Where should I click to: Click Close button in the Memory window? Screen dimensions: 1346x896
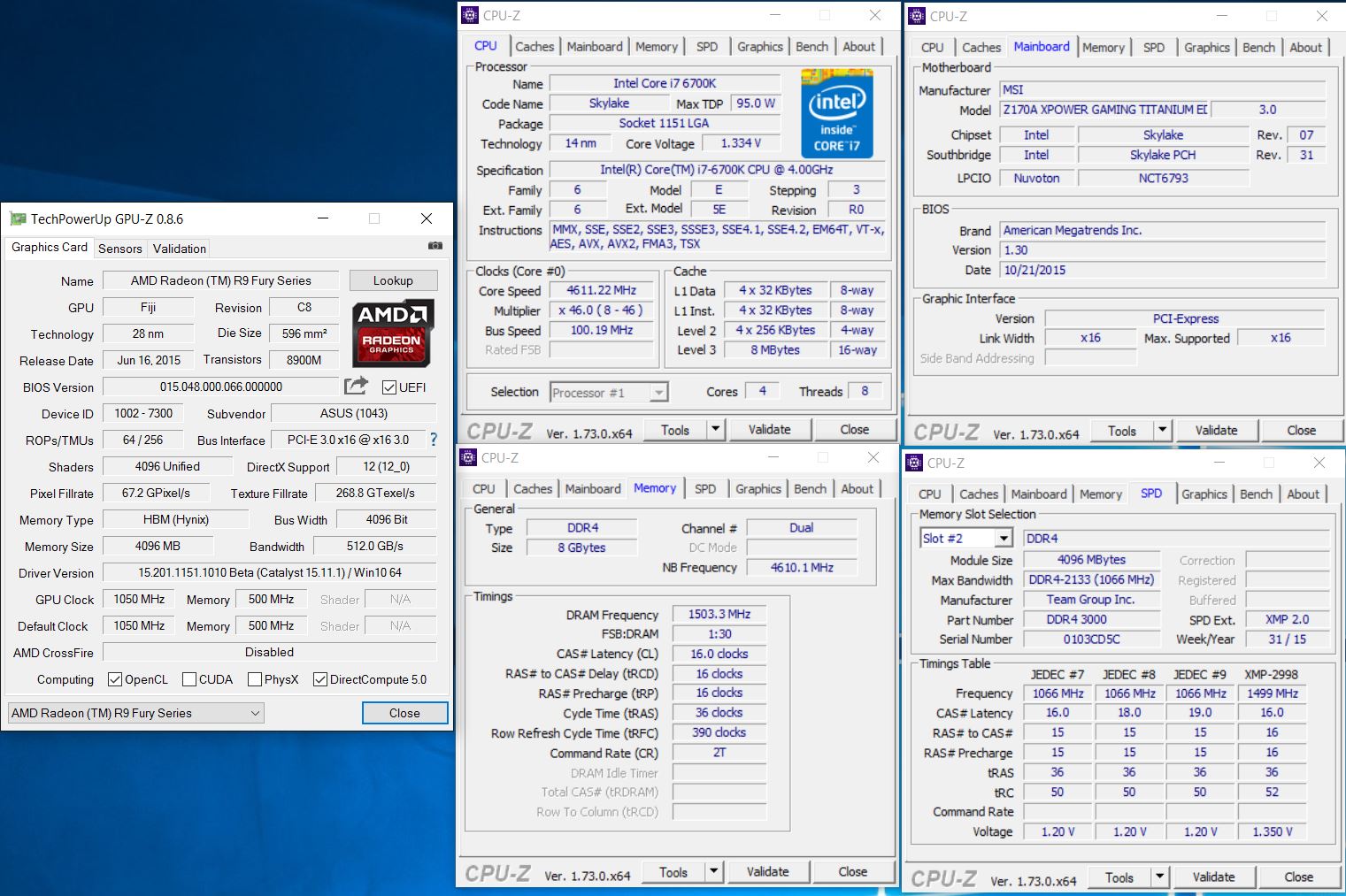point(853,872)
